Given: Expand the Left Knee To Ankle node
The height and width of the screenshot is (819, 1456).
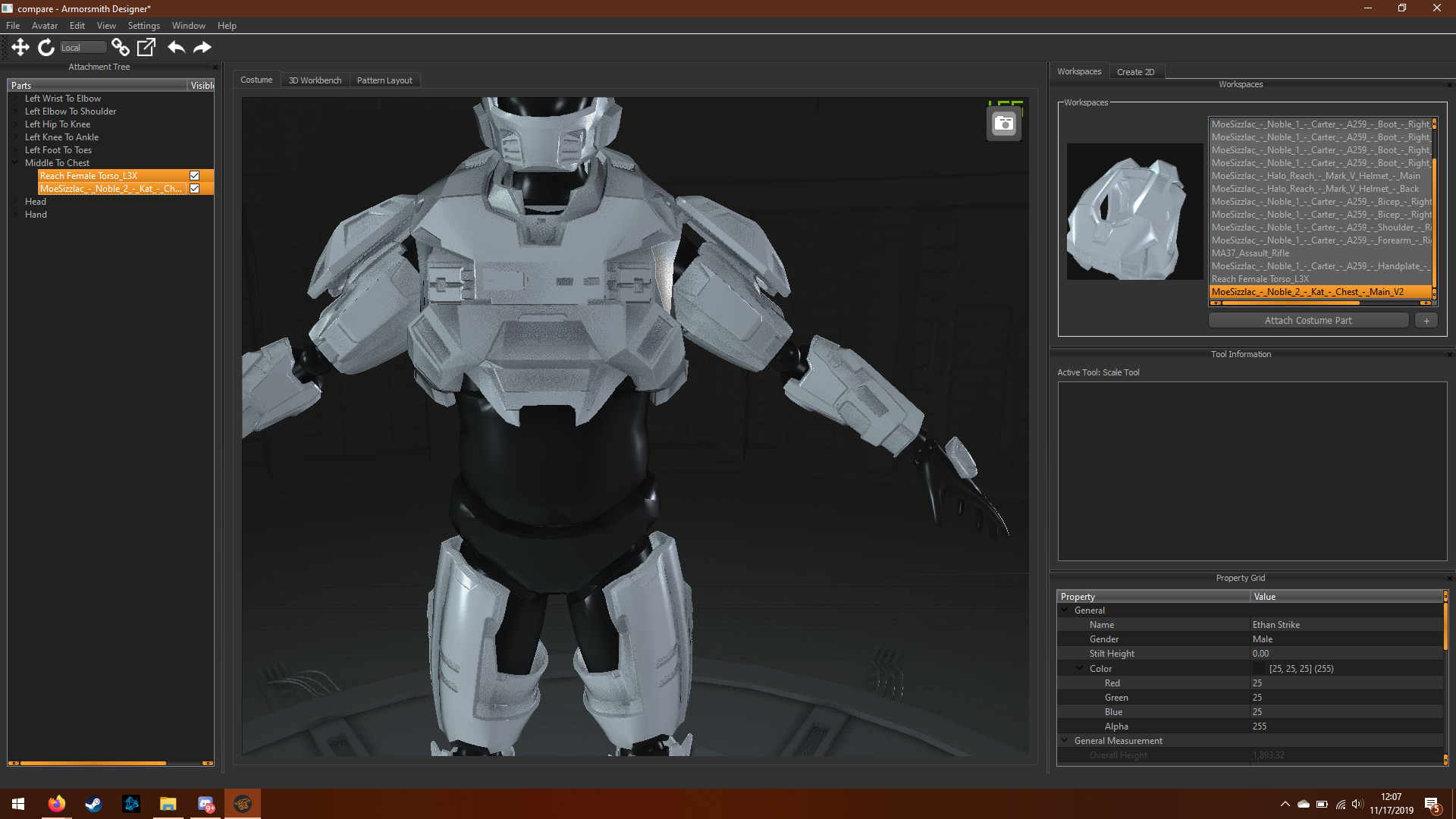Looking at the screenshot, I should (x=15, y=137).
